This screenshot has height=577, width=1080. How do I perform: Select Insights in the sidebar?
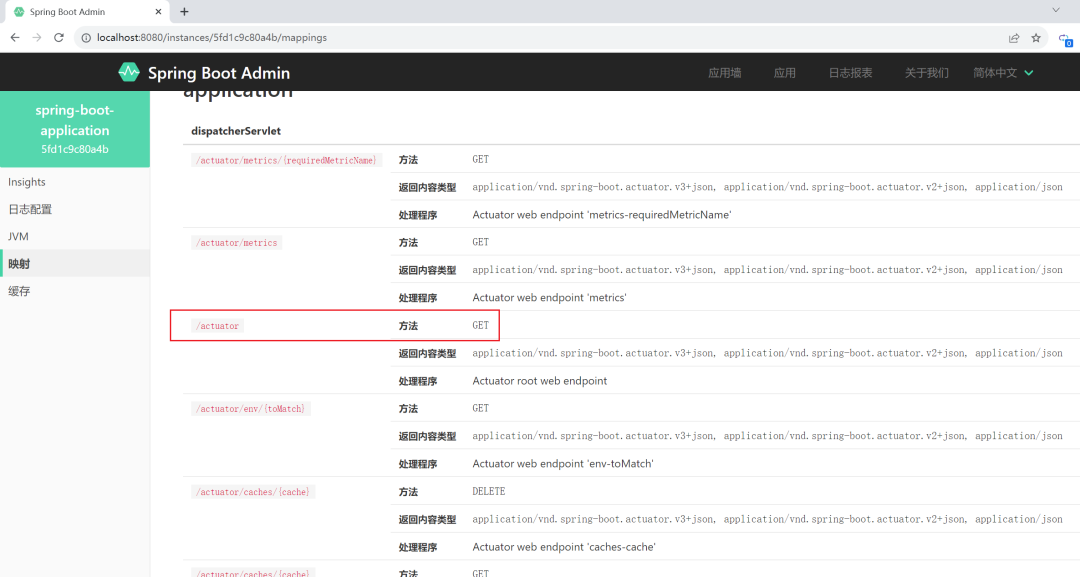click(75, 182)
